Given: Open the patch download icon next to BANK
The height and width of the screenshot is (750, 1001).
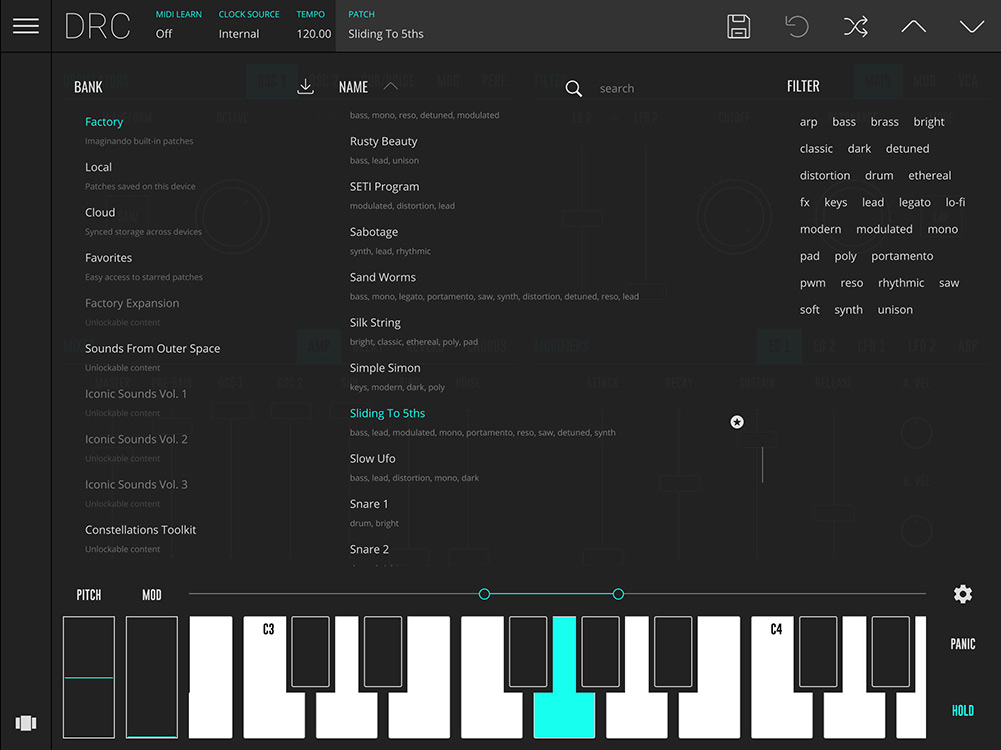Looking at the screenshot, I should point(306,86).
